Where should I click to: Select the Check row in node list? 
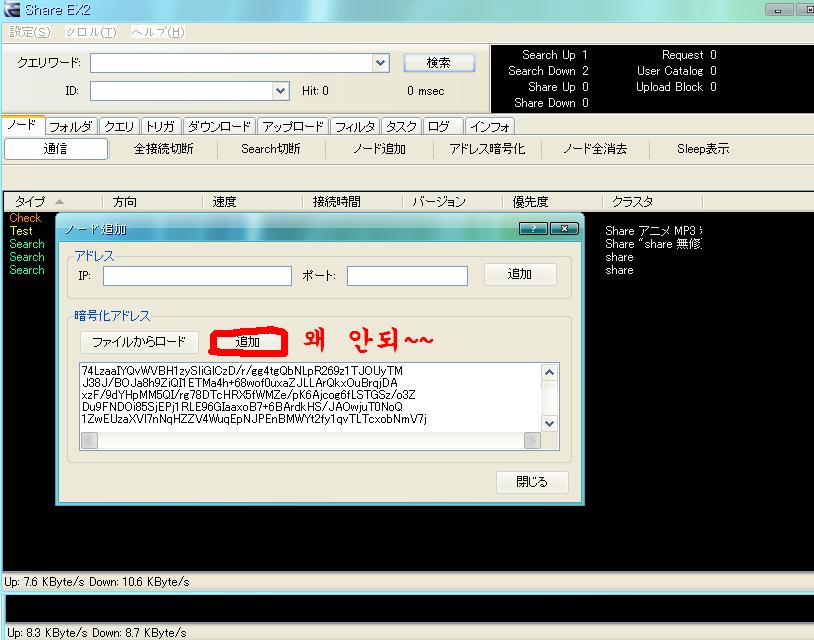coord(25,218)
